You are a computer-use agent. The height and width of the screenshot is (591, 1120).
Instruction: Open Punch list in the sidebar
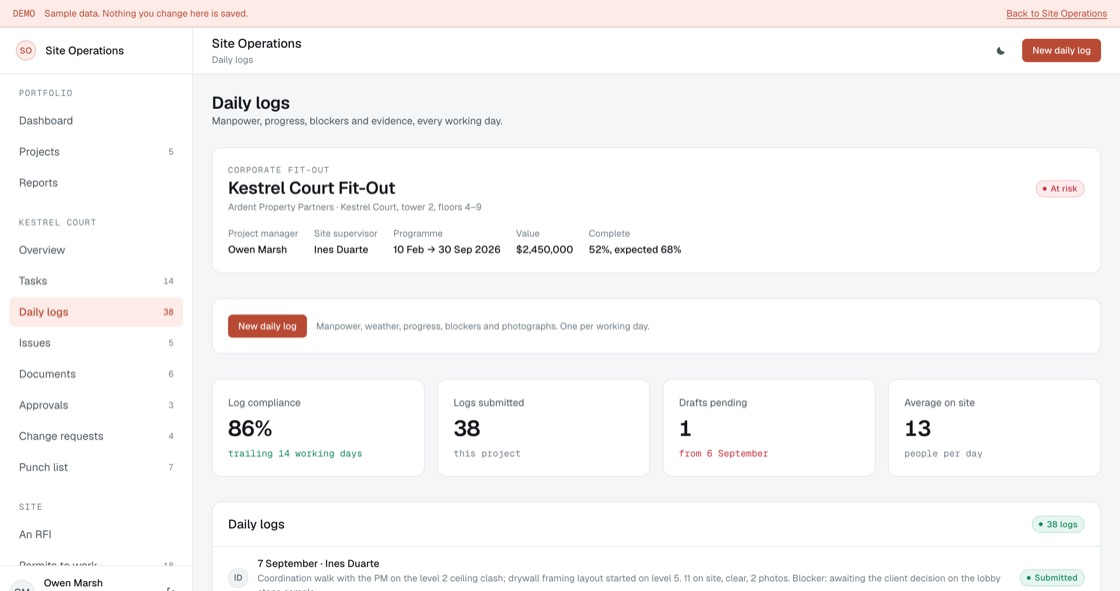96,467
